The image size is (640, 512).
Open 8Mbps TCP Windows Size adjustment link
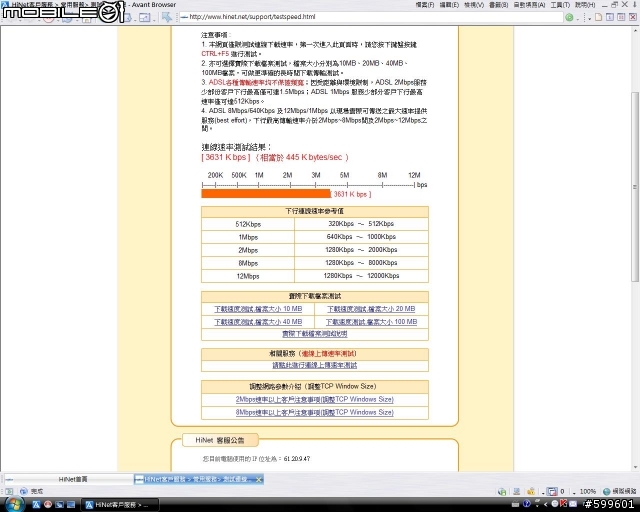[x=314, y=412]
